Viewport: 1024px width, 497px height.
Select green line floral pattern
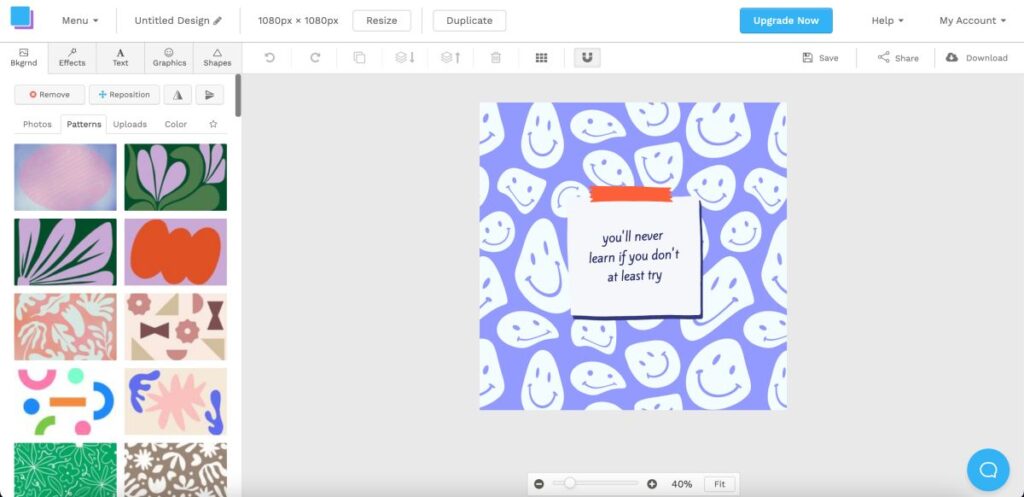click(65, 470)
